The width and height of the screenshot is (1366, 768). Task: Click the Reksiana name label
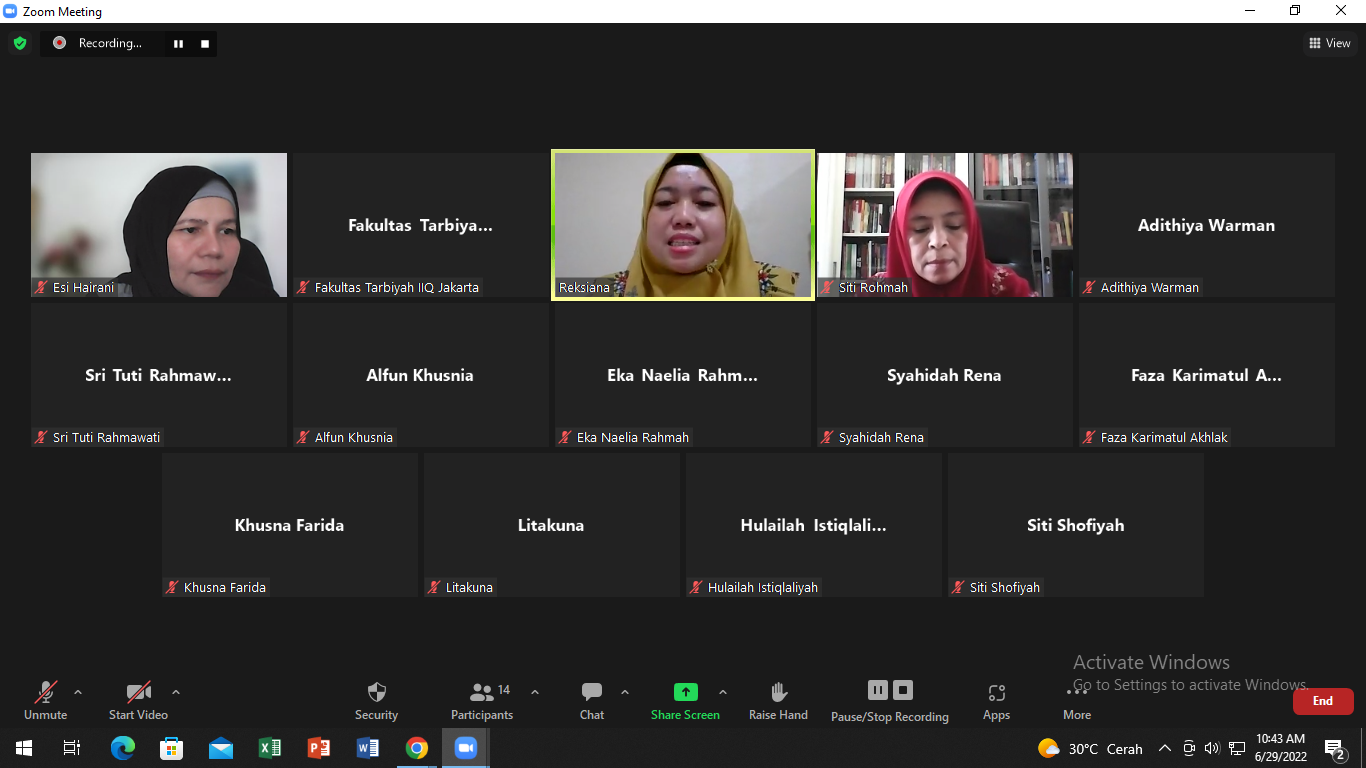(x=584, y=287)
